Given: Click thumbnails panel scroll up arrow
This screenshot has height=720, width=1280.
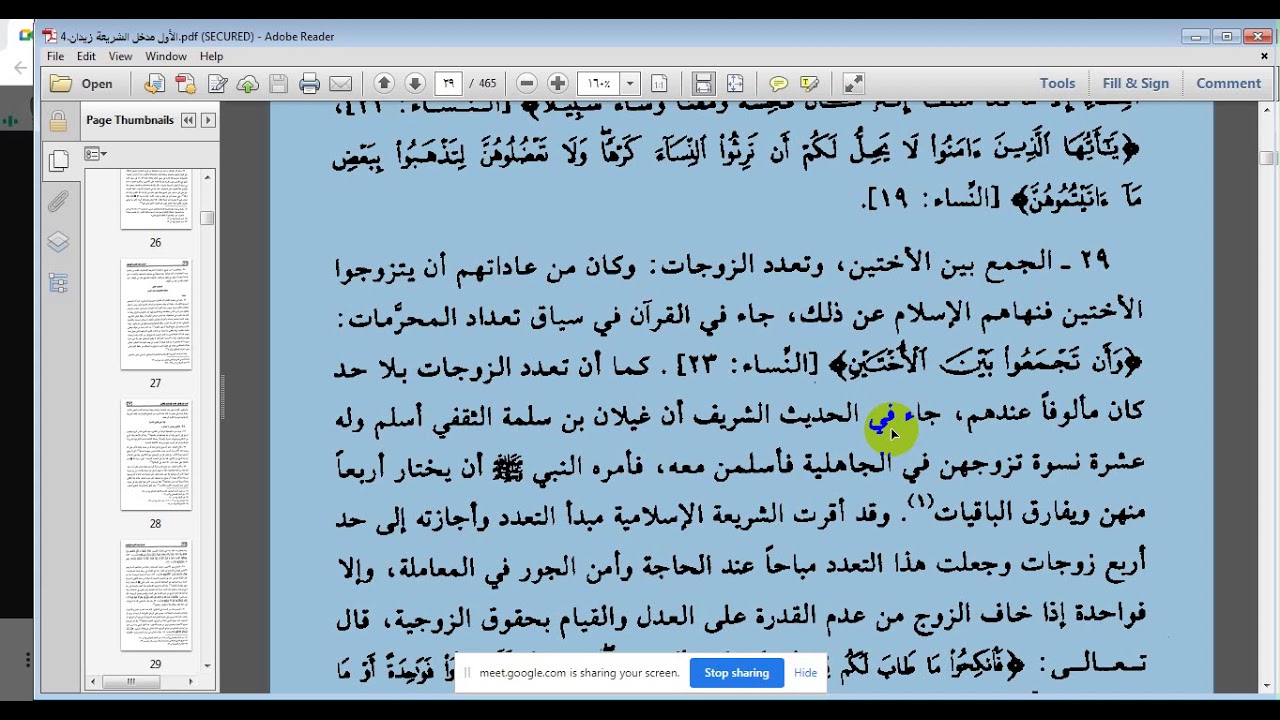Looking at the screenshot, I should (207, 177).
